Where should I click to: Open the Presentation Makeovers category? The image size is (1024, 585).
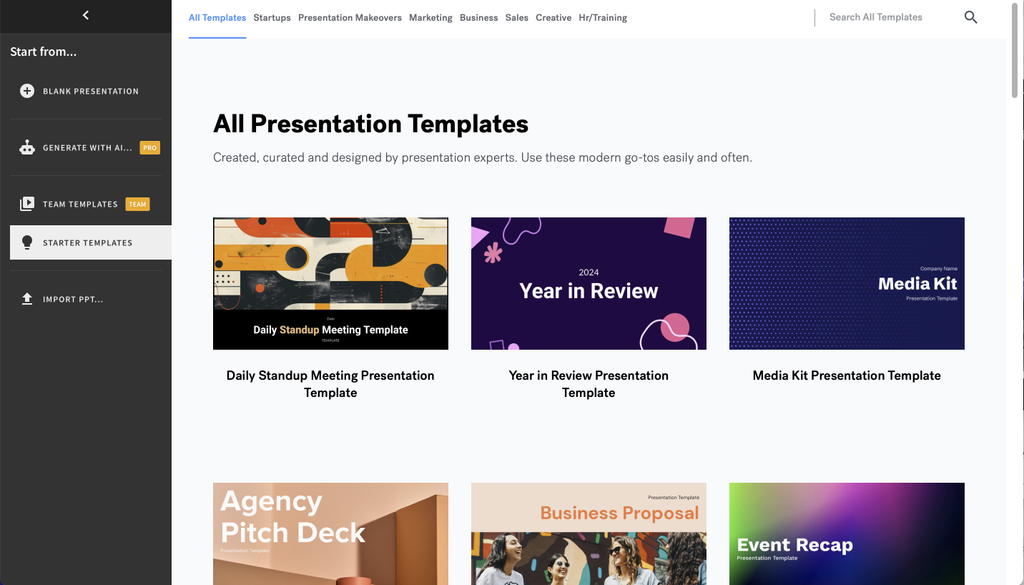[x=349, y=17]
